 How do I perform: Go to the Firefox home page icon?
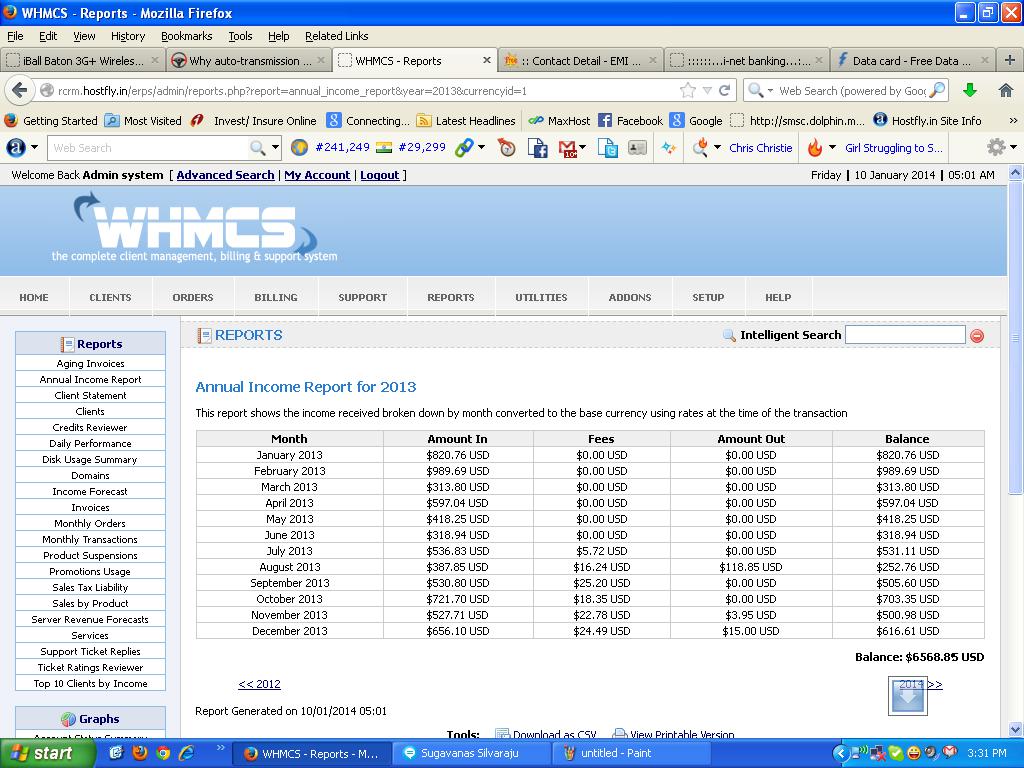1006,90
